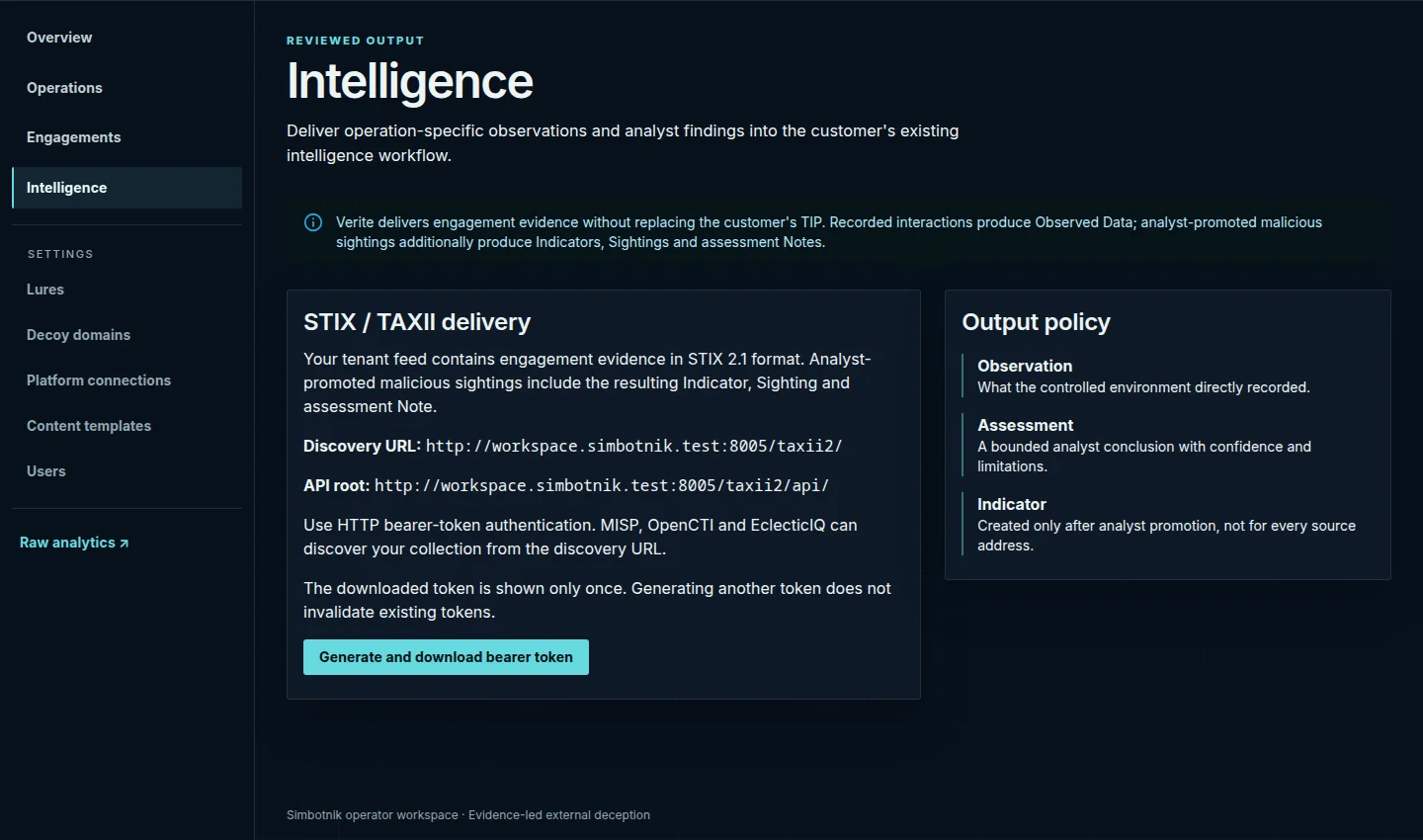1423x840 pixels.
Task: Click the Assessment policy entry
Action: [1168, 445]
